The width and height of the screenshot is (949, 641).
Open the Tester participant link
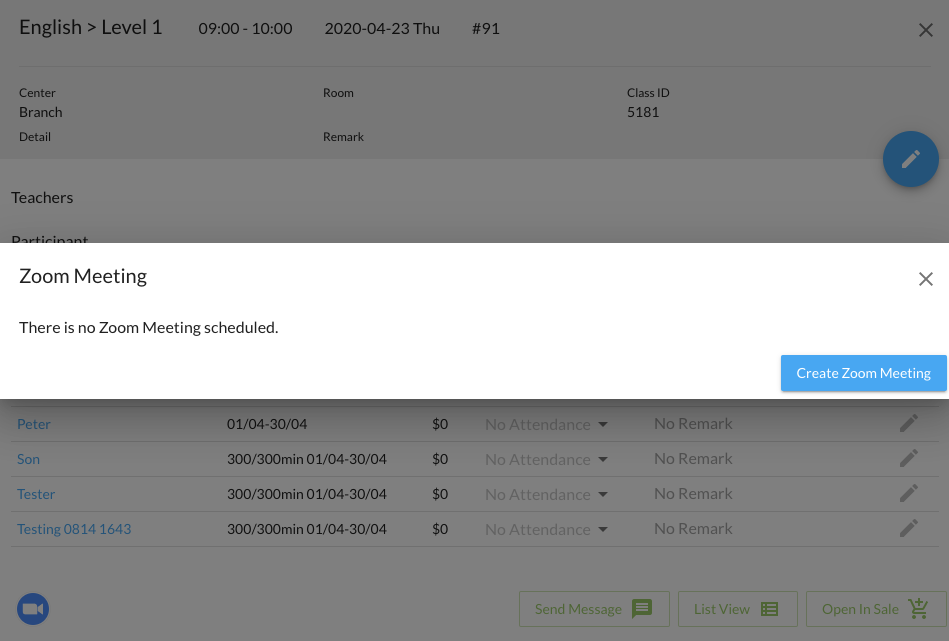36,494
